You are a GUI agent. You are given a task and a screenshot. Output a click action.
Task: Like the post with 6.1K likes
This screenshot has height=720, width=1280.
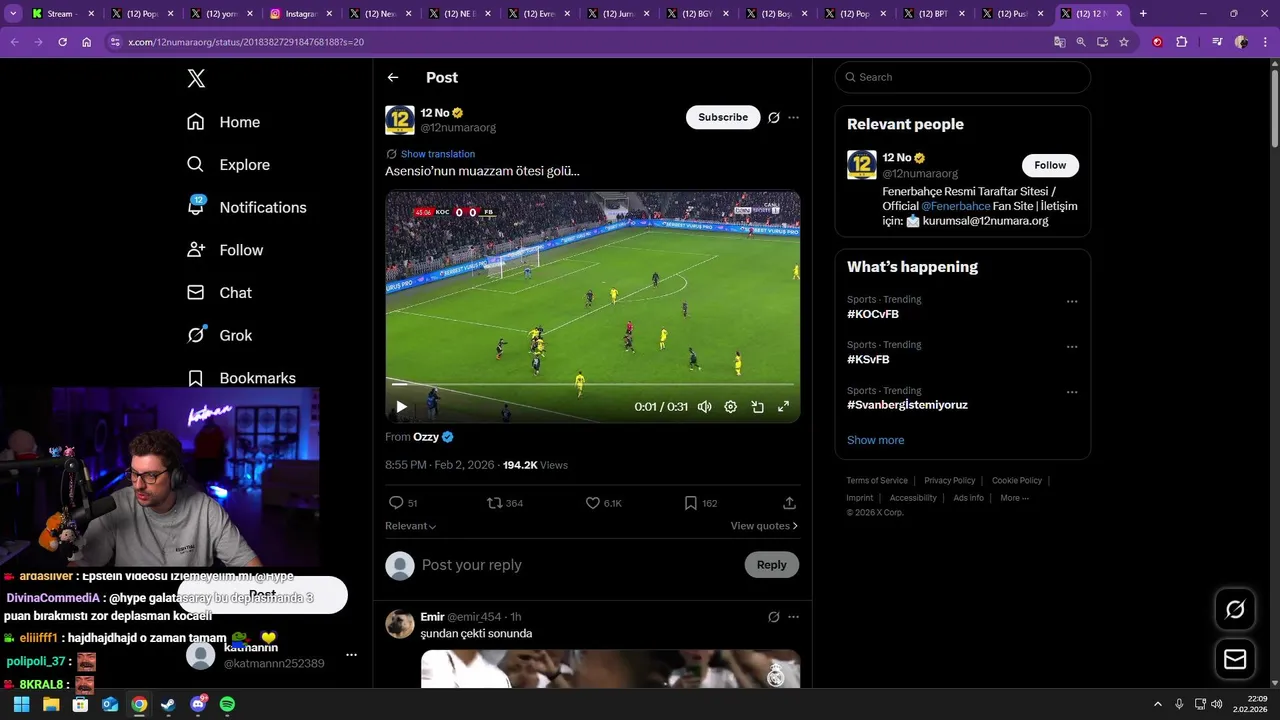[603, 503]
